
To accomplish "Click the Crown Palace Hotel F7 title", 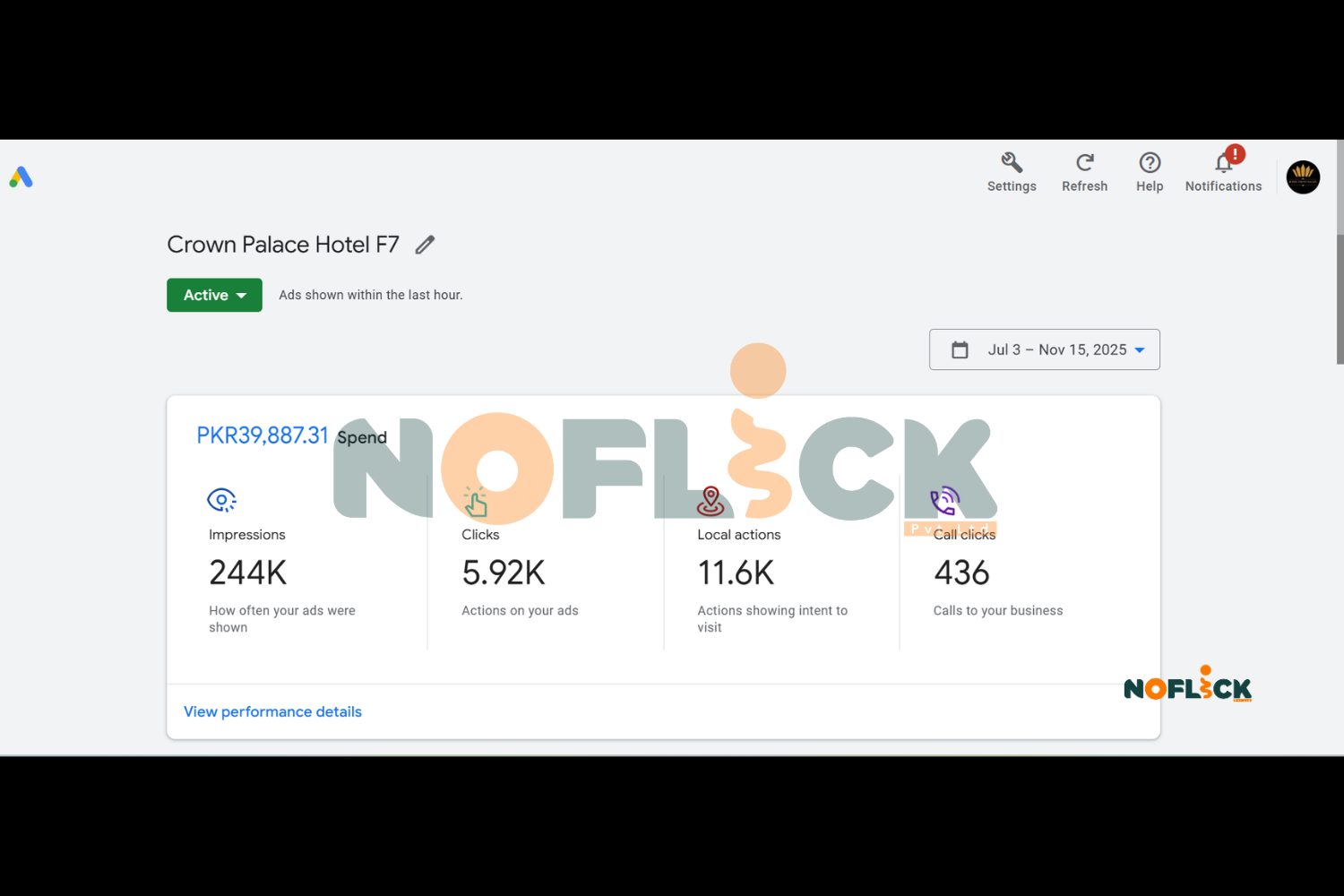I will tap(283, 245).
